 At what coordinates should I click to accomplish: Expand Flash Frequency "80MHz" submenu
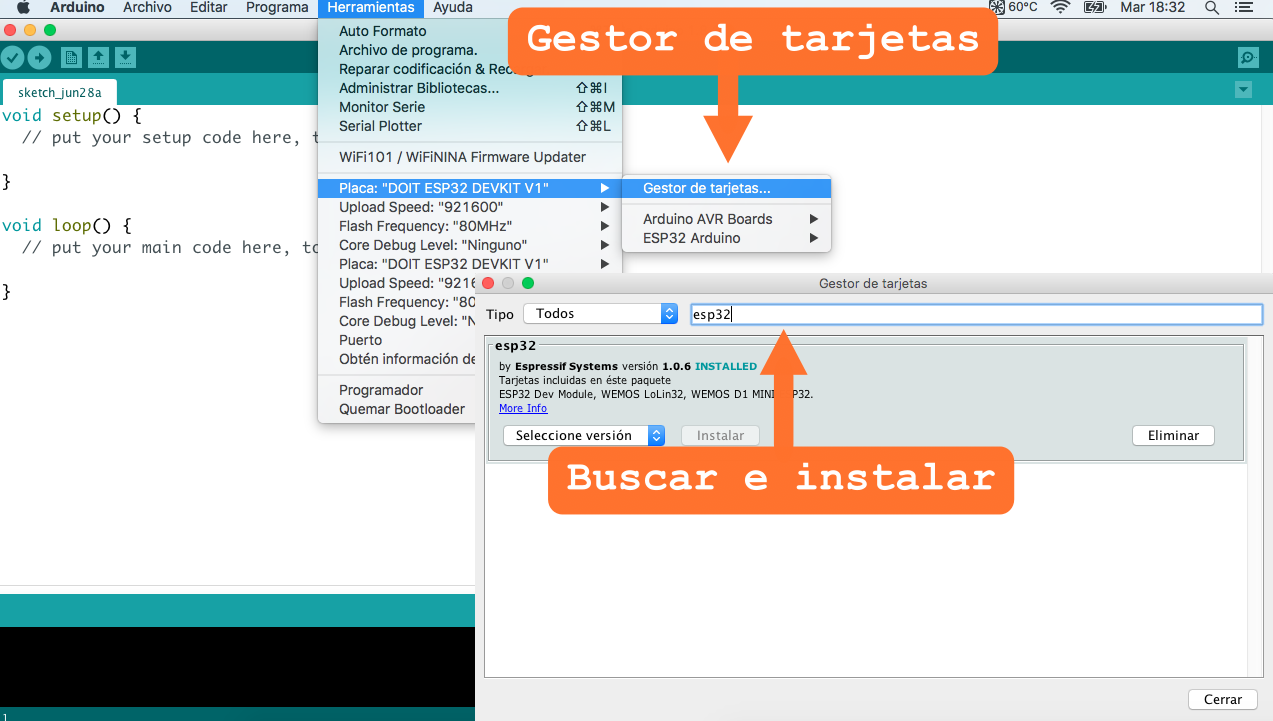(470, 226)
